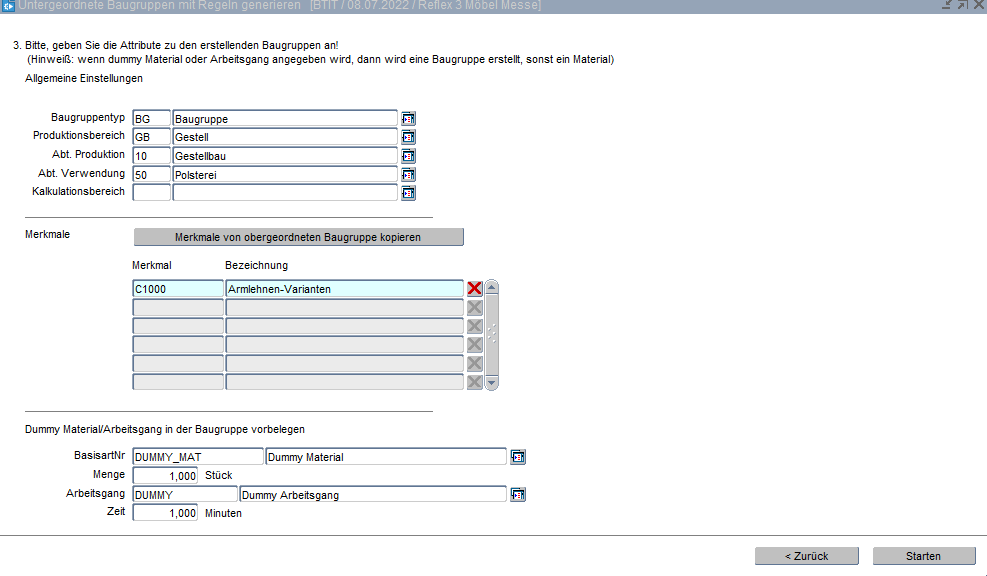
Task: Click Merkmale von obergeordneten Baugruppe kopieren
Action: (298, 237)
